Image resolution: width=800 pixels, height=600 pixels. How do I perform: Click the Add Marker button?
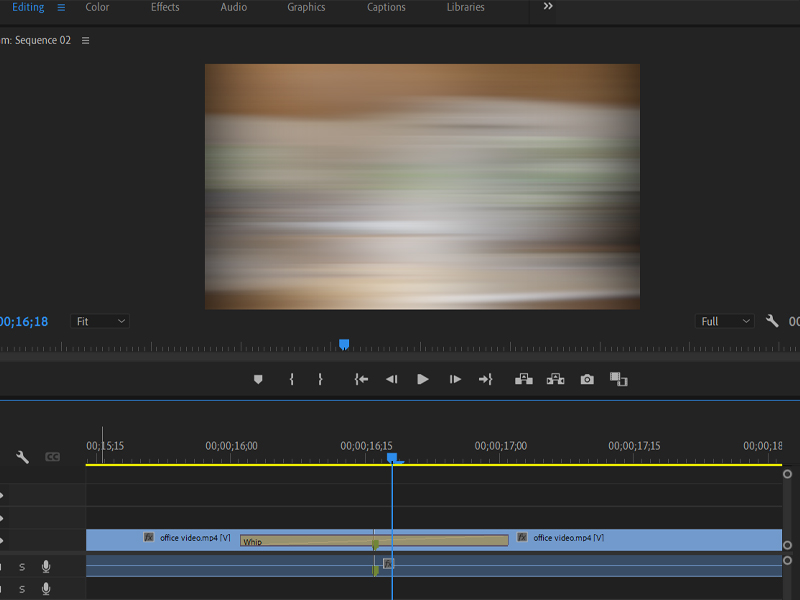tap(258, 380)
